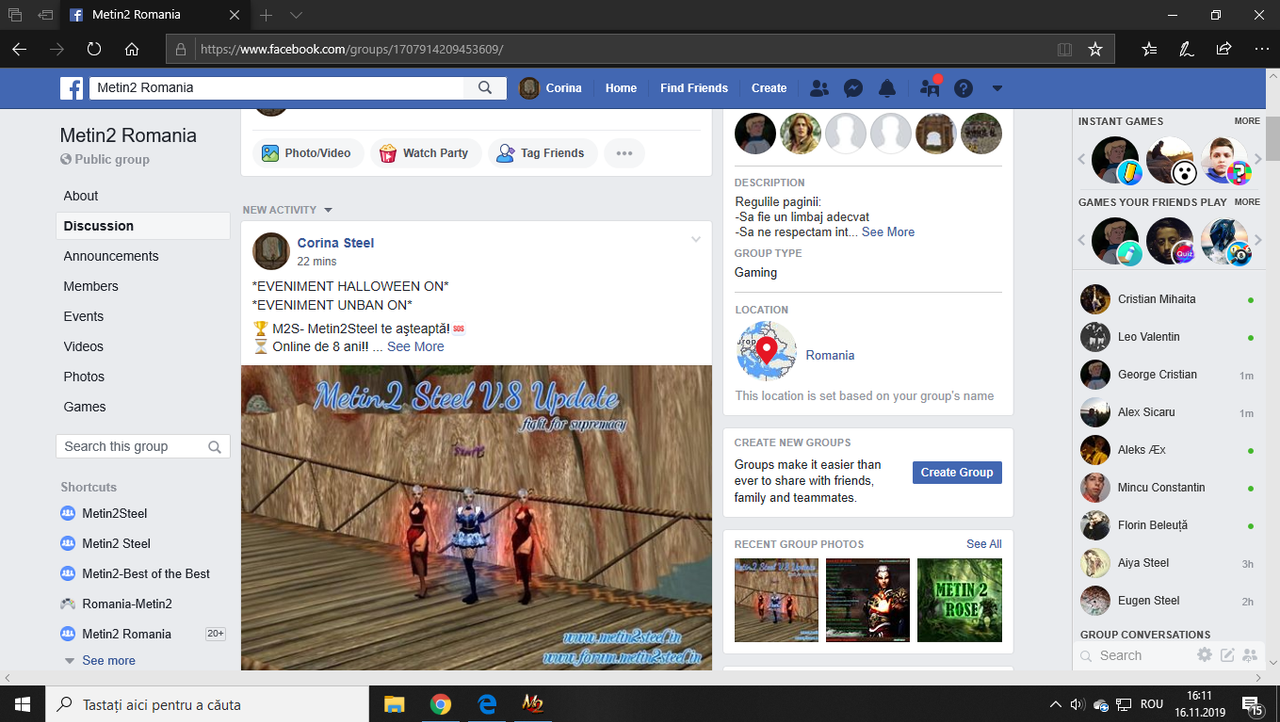Open the About section of the group
The image size is (1280, 722).
click(x=81, y=196)
